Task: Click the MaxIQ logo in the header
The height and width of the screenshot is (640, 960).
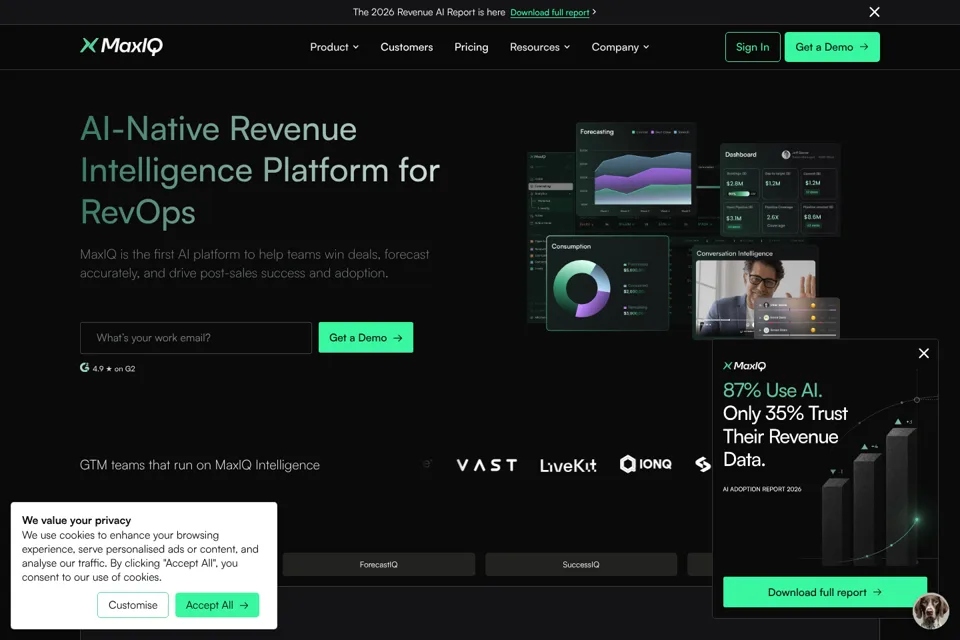Action: click(121, 46)
